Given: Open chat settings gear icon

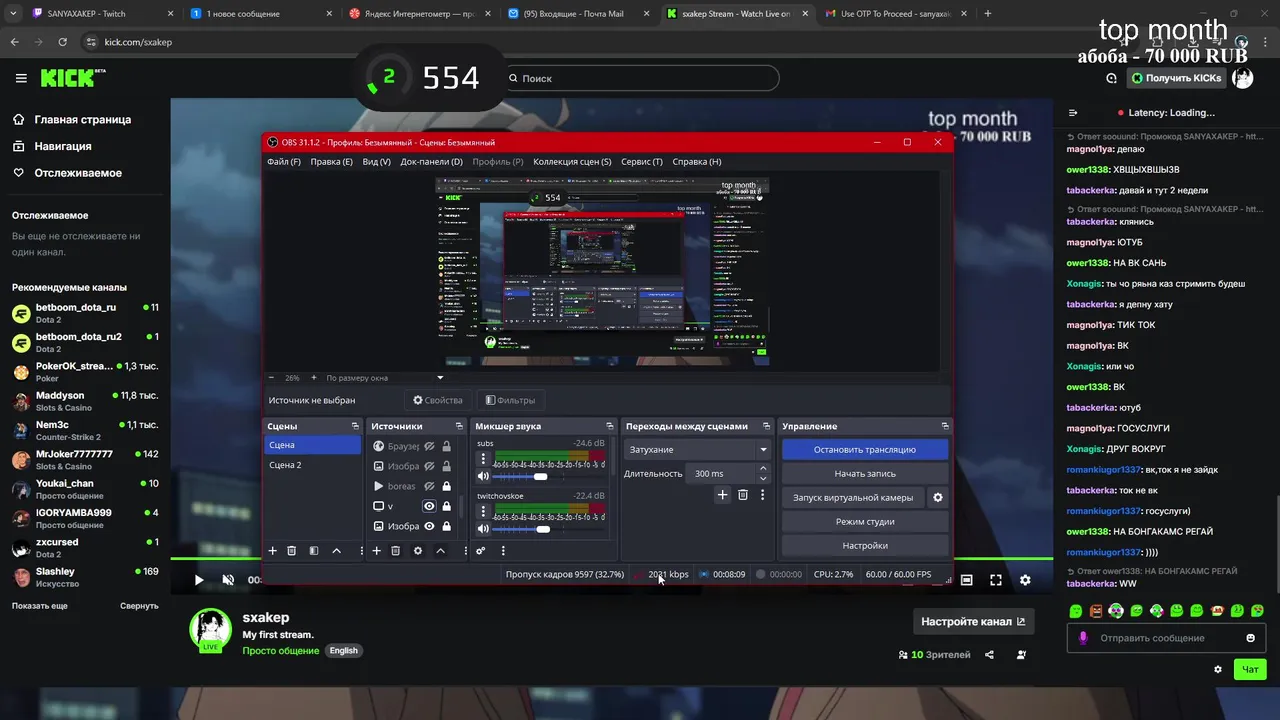Looking at the screenshot, I should click(x=1217, y=669).
